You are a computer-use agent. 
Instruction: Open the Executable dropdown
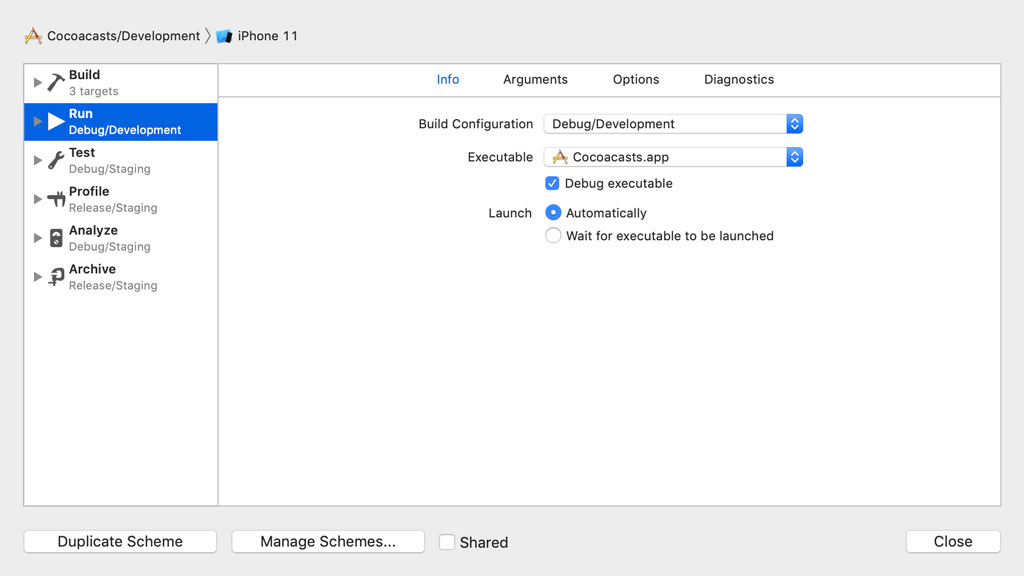pyautogui.click(x=795, y=157)
